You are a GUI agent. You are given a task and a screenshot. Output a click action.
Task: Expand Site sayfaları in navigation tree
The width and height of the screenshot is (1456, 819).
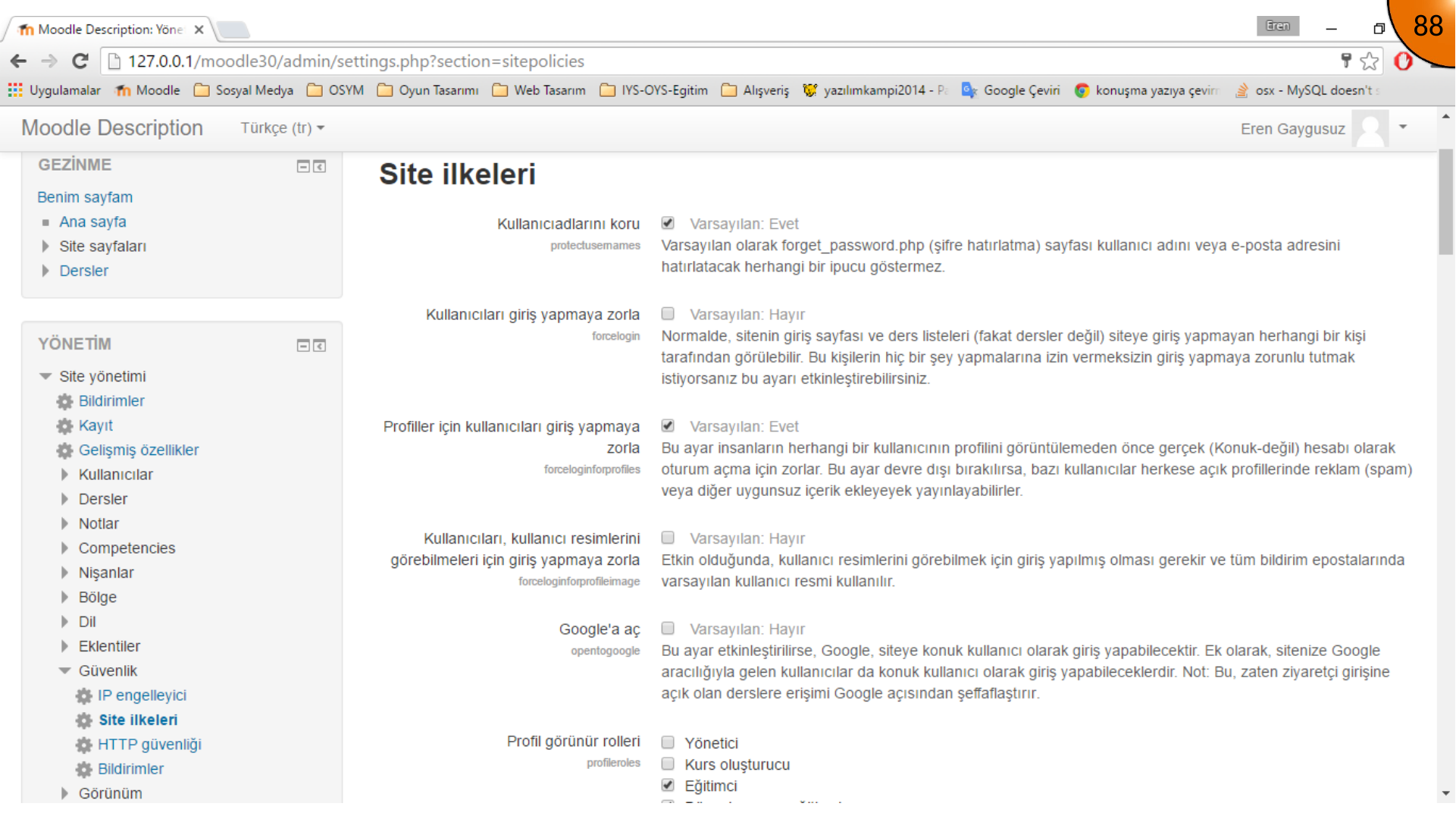(45, 246)
